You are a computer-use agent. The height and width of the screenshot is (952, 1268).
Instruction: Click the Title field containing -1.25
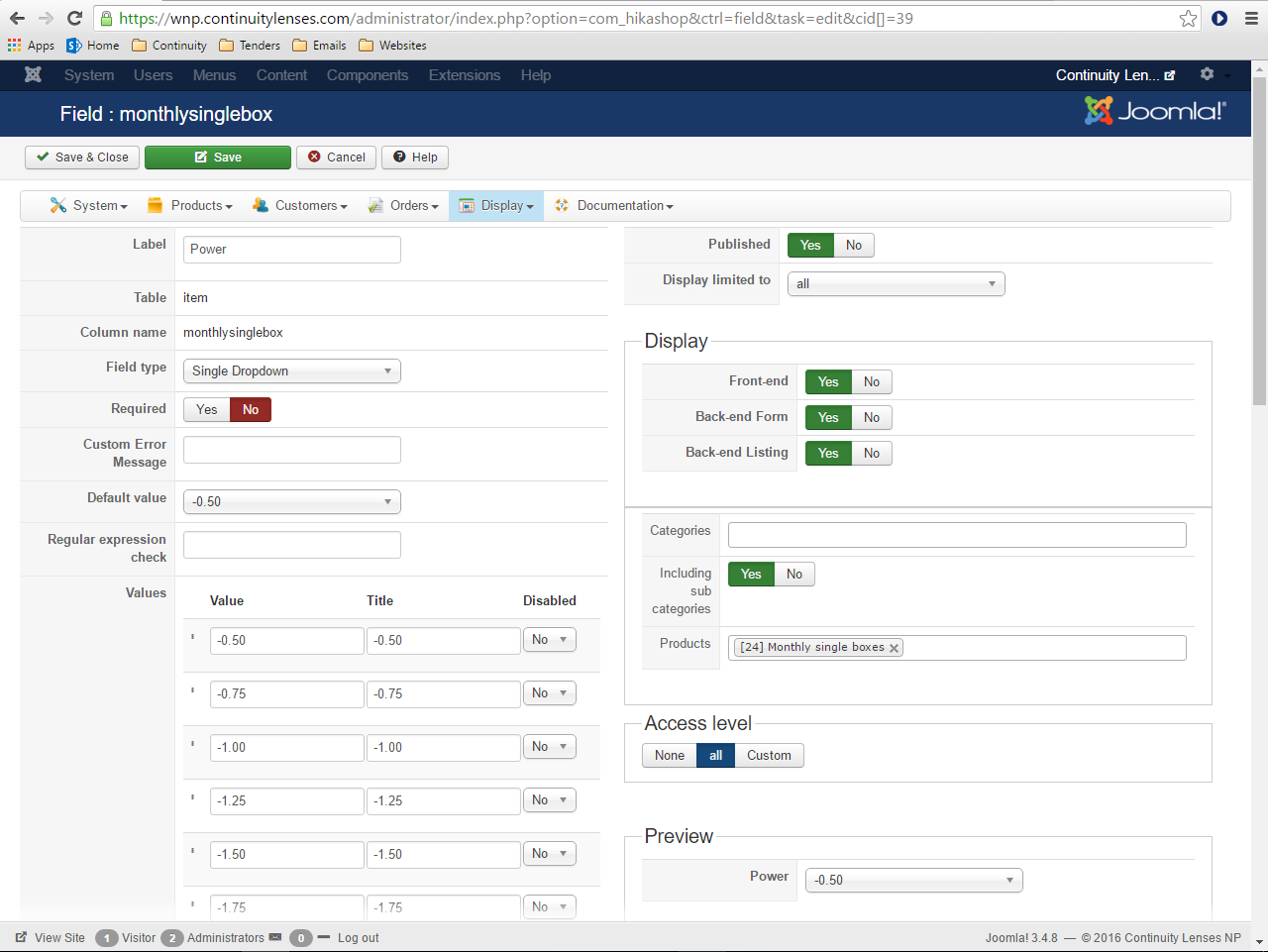[x=444, y=801]
